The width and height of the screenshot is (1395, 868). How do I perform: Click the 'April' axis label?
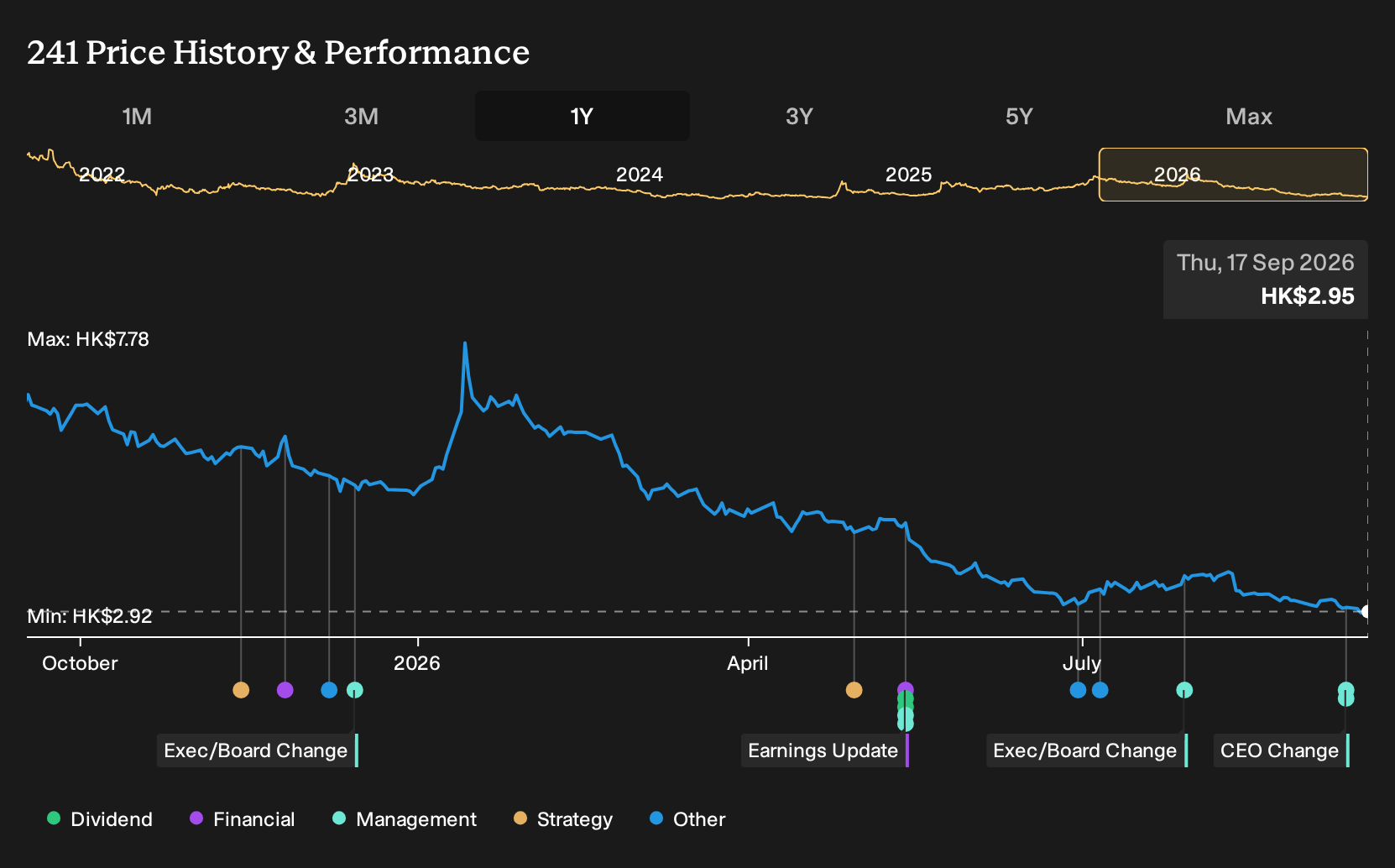(748, 663)
